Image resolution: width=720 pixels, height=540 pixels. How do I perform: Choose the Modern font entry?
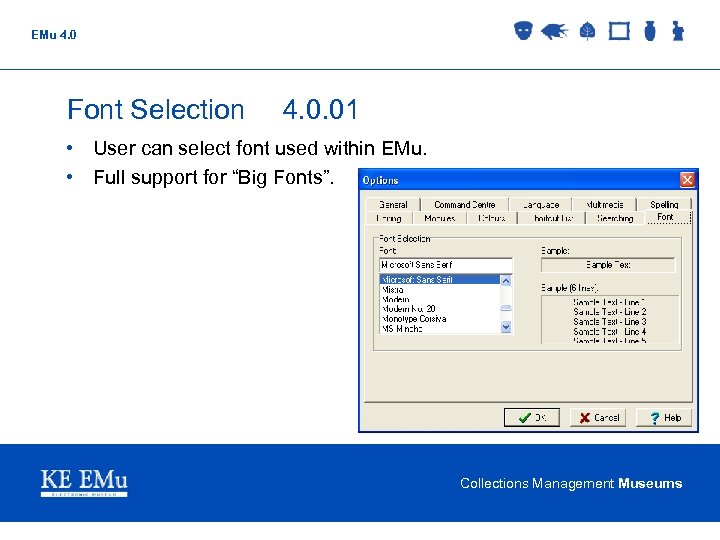(x=439, y=299)
